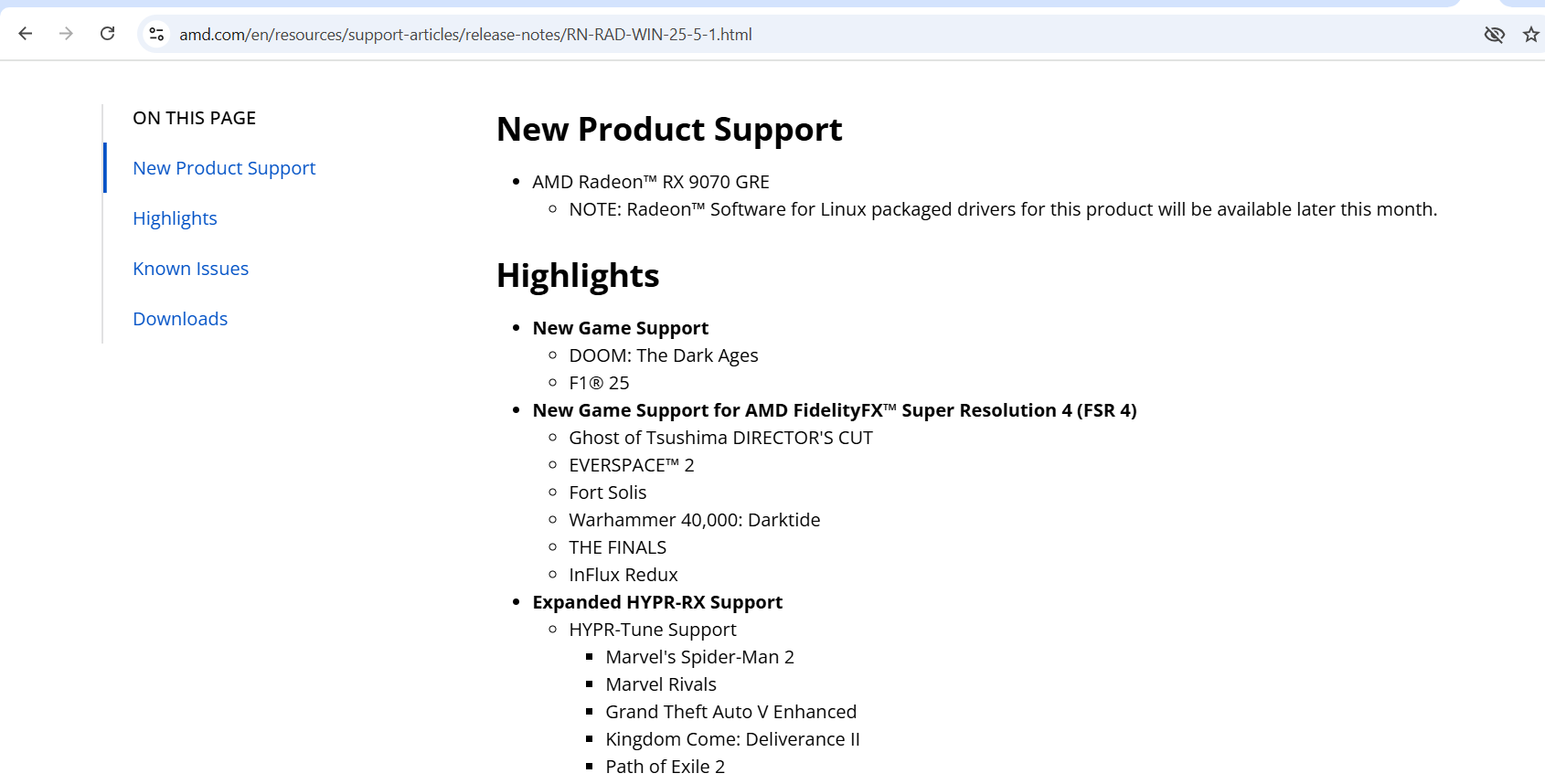Click the browser forward arrow

click(x=66, y=34)
